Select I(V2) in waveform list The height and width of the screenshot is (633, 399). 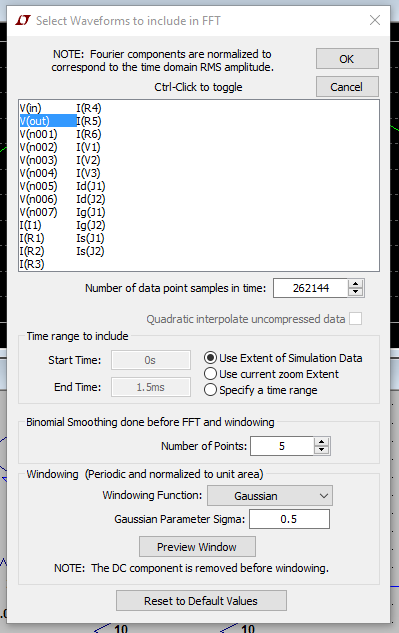88,160
